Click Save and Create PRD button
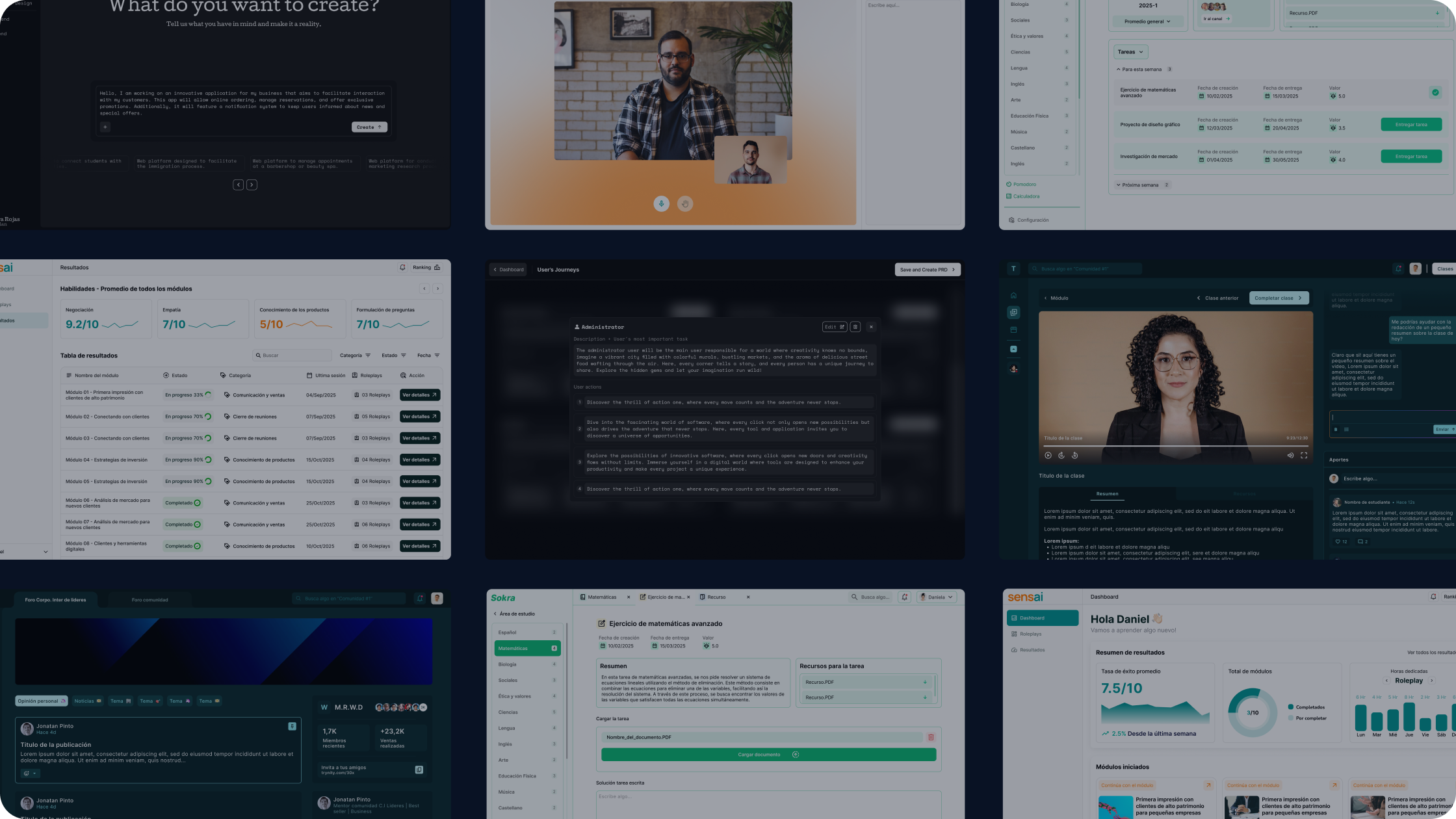1456x819 pixels. tap(928, 270)
